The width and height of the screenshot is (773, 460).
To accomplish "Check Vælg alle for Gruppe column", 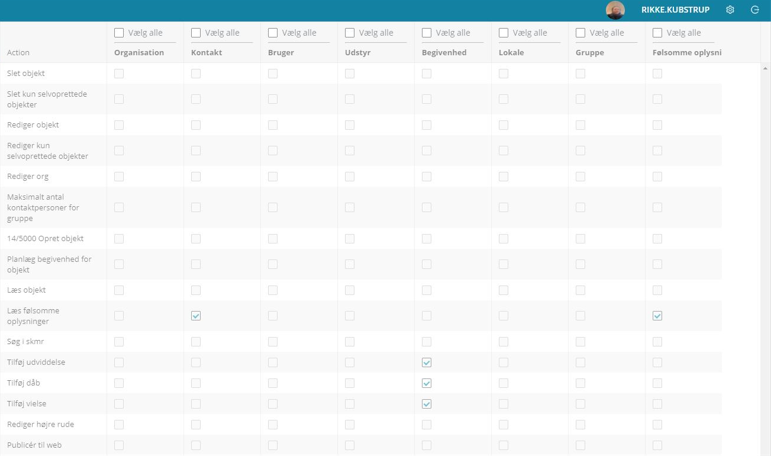I will pyautogui.click(x=580, y=33).
